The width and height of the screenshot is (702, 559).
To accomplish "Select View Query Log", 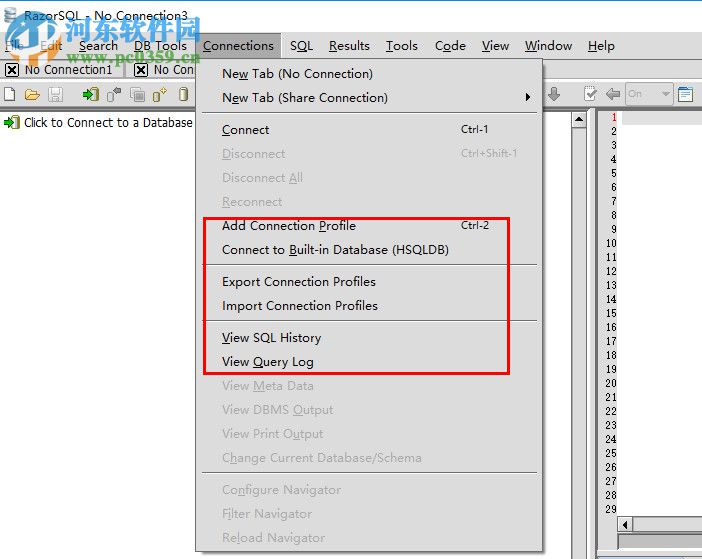I will [369, 362].
